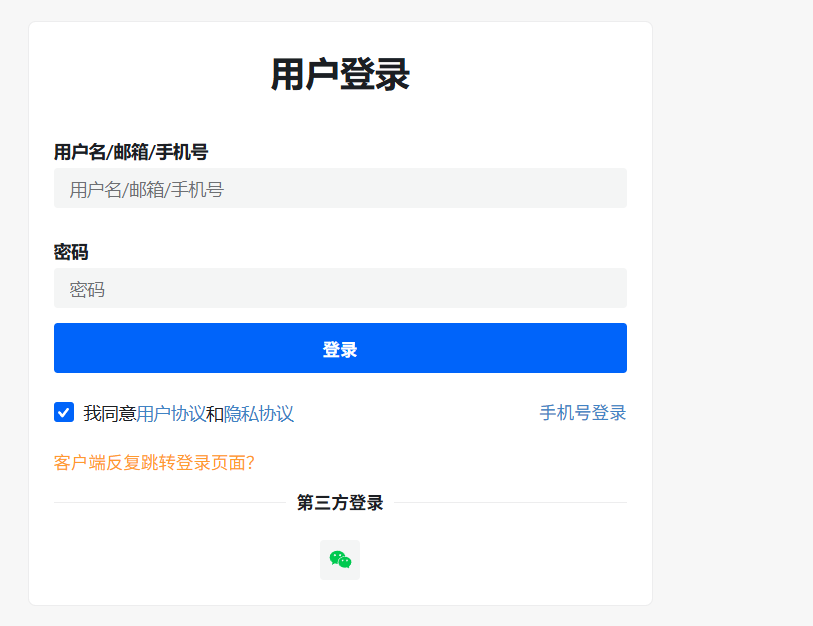Screen dimensions: 813x626
Task: Click the 和 text between the agreement links
Action: pyautogui.click(x=215, y=414)
